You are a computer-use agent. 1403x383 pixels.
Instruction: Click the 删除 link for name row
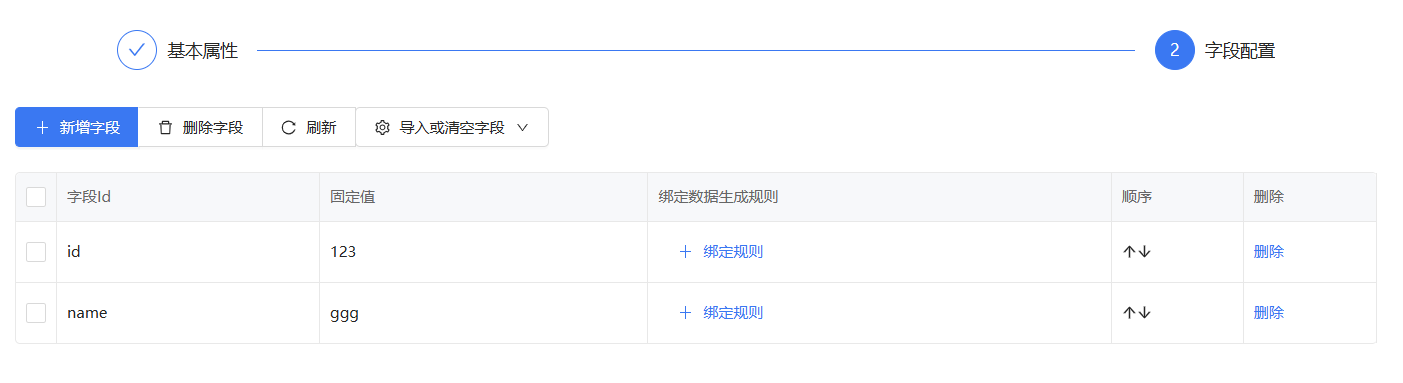1269,313
